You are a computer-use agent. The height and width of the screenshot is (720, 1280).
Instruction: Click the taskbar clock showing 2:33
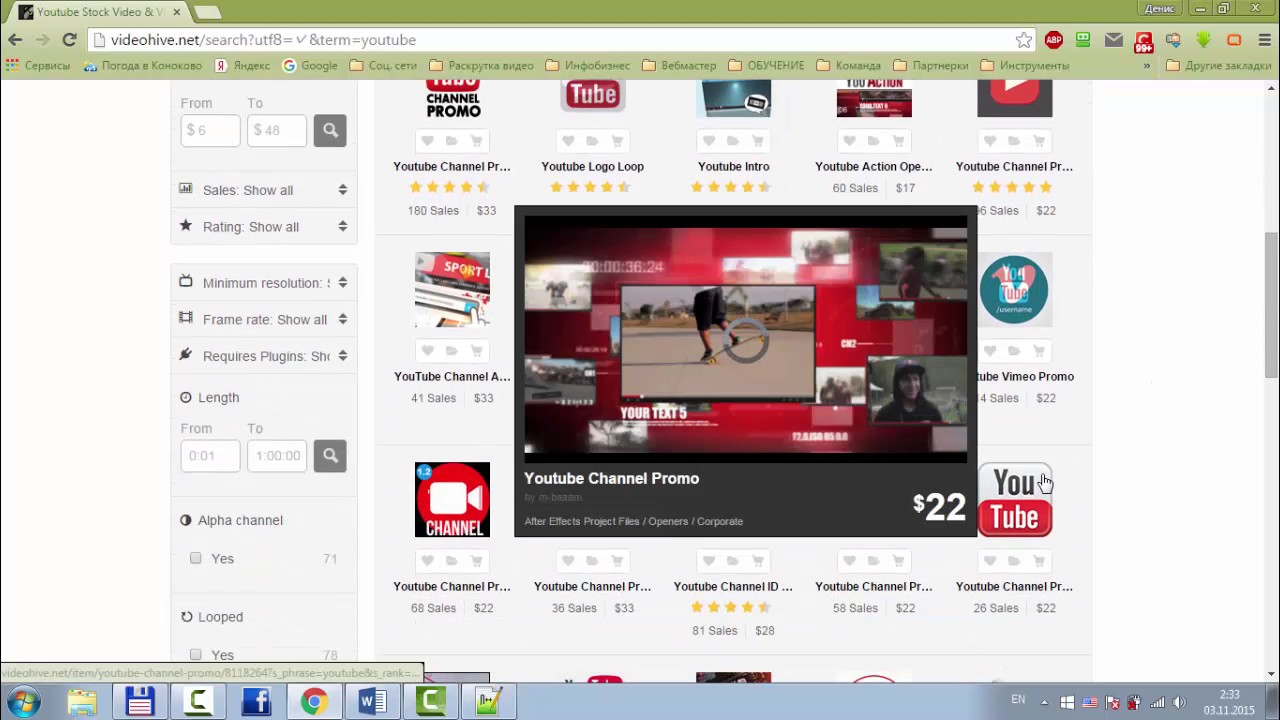[1229, 702]
